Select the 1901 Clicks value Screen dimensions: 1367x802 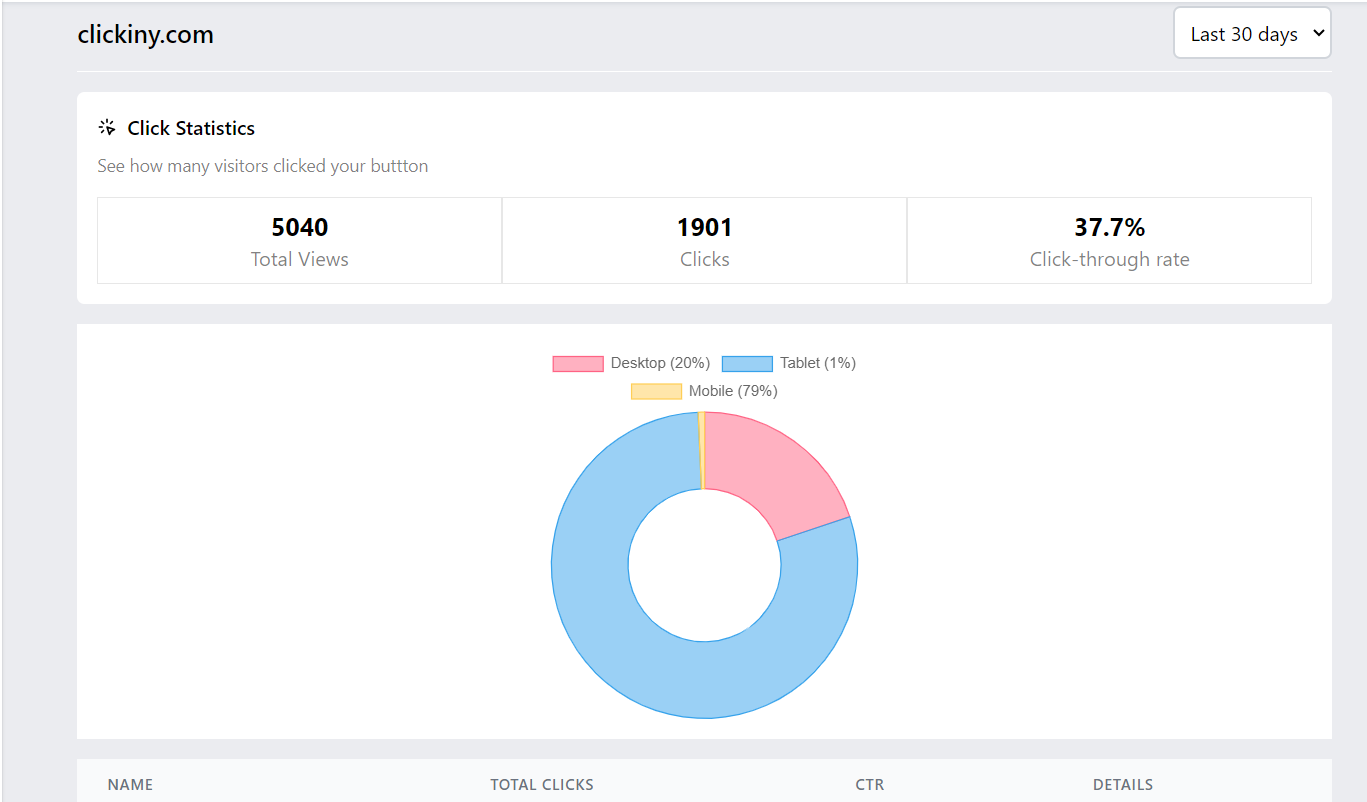pos(705,227)
